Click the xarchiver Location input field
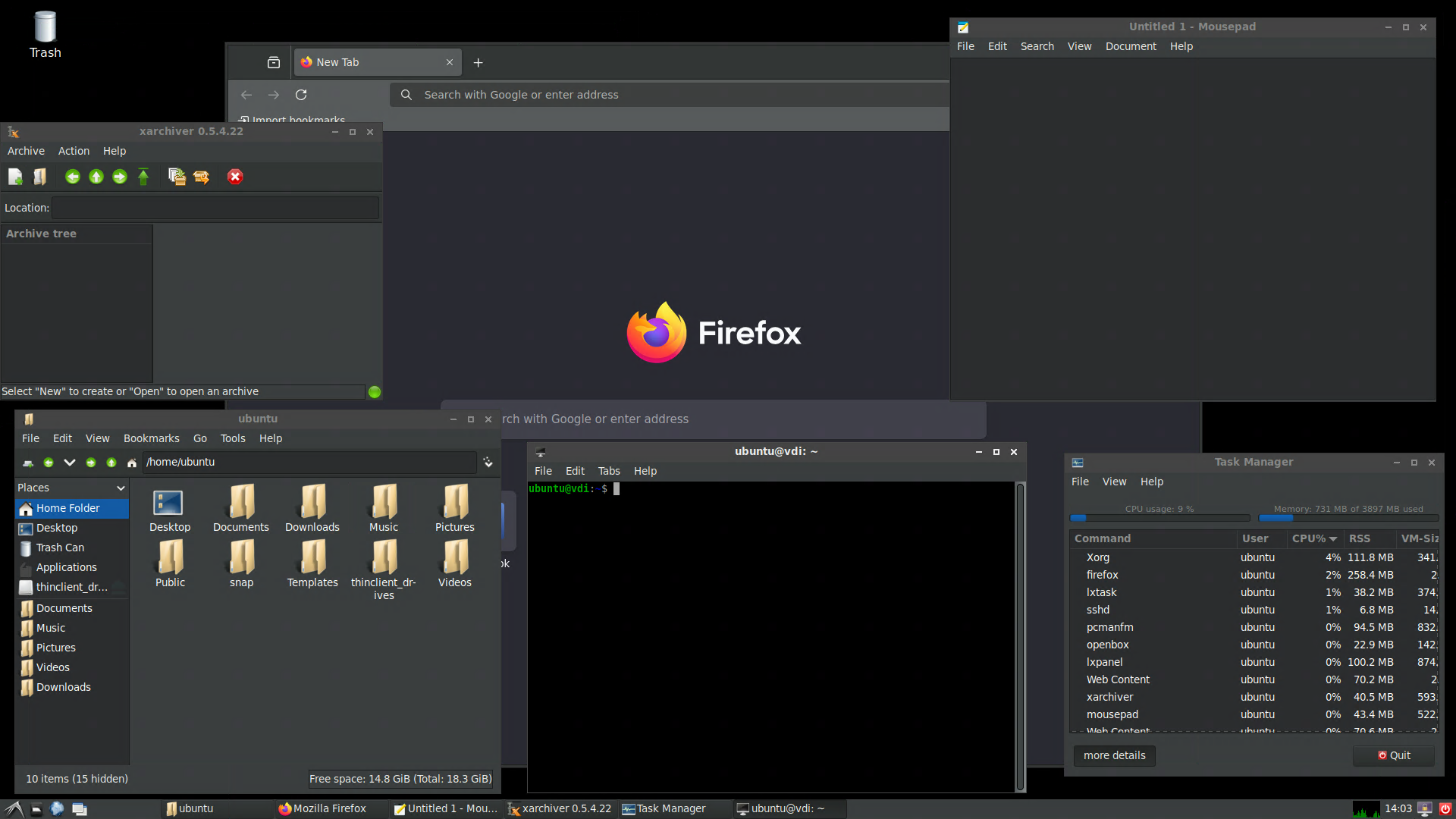The image size is (1456, 819). pyautogui.click(x=215, y=208)
